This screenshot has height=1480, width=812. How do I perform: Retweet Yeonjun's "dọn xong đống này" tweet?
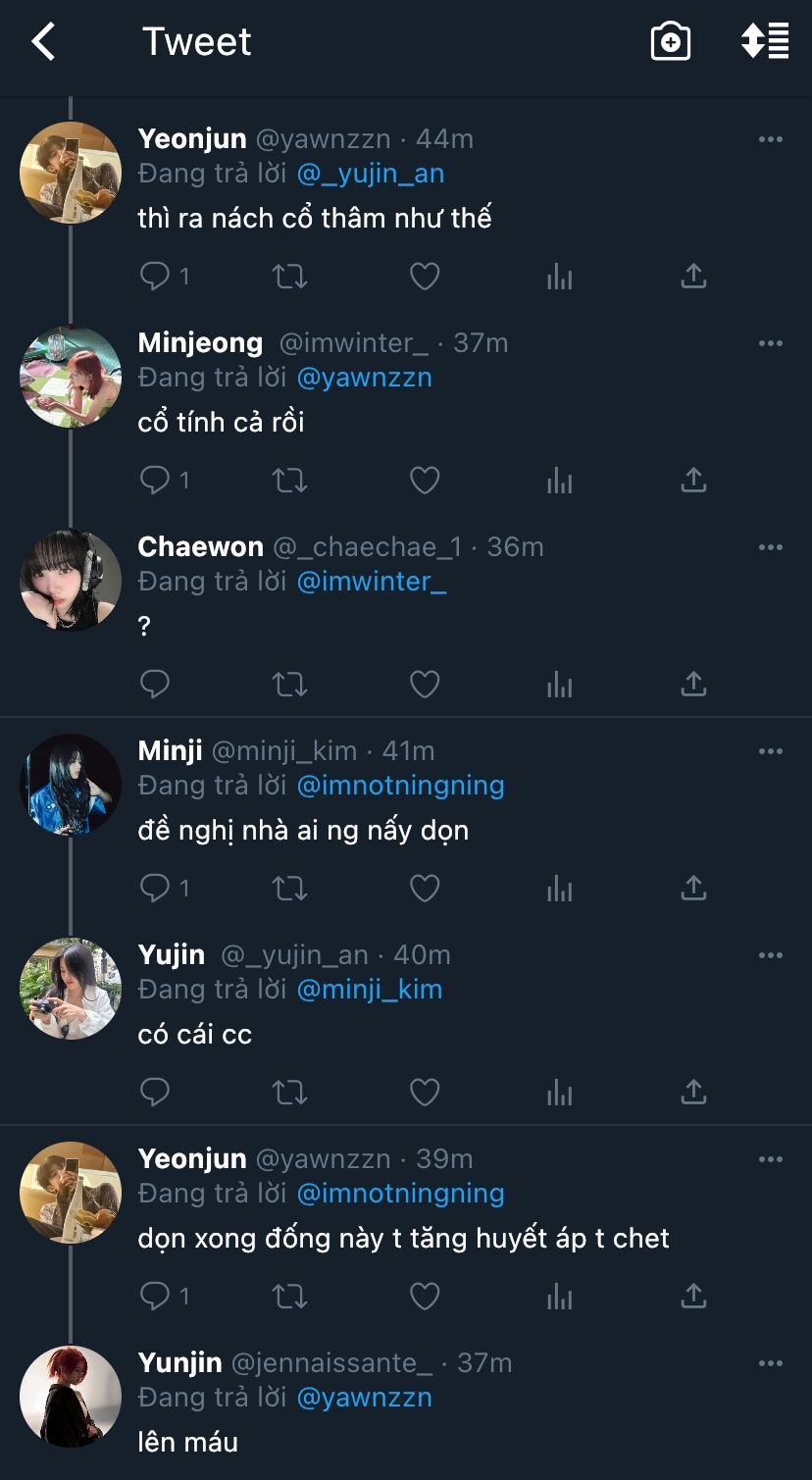[x=289, y=1296]
